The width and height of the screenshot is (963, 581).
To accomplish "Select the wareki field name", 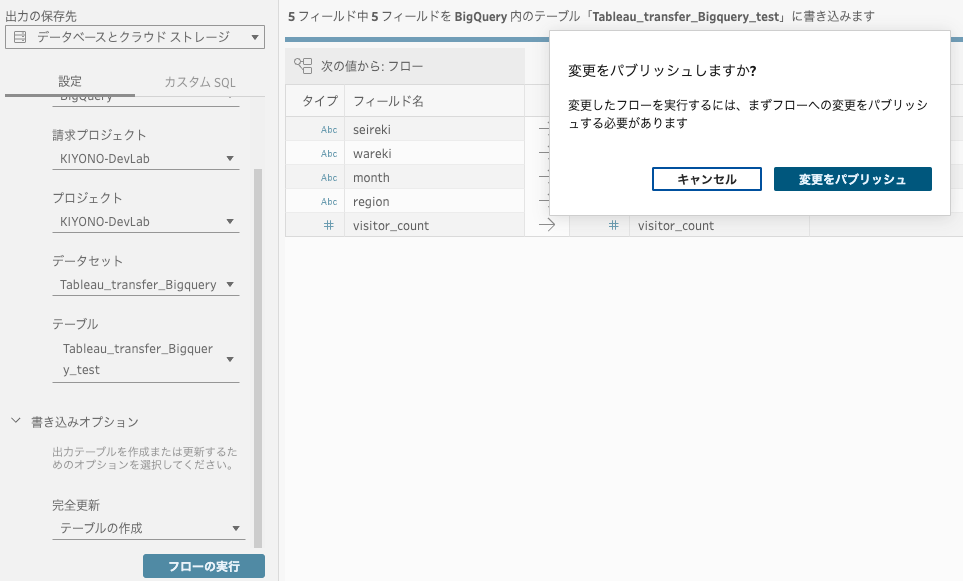I will tap(372, 154).
